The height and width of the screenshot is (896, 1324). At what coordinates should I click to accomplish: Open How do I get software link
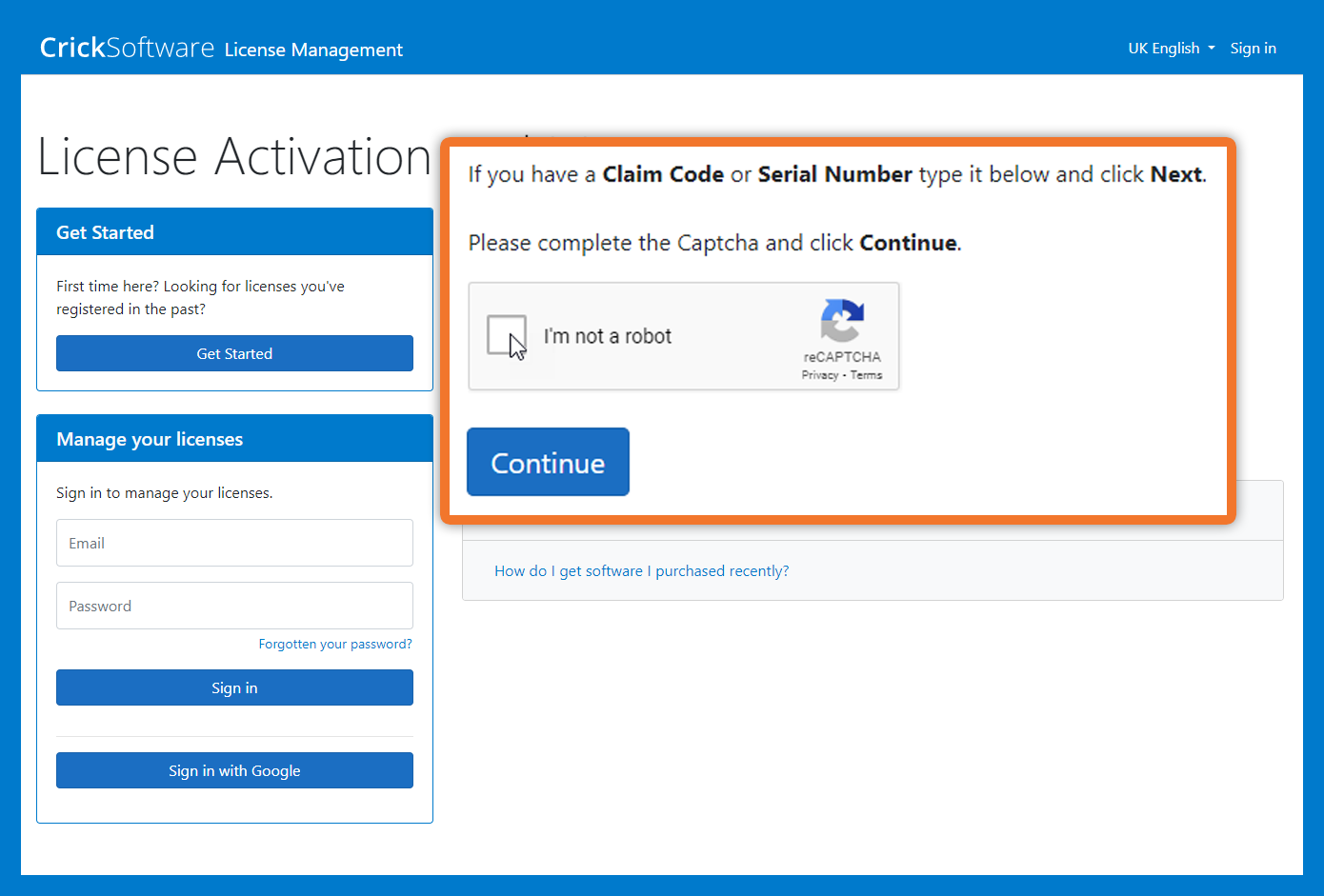[x=641, y=571]
